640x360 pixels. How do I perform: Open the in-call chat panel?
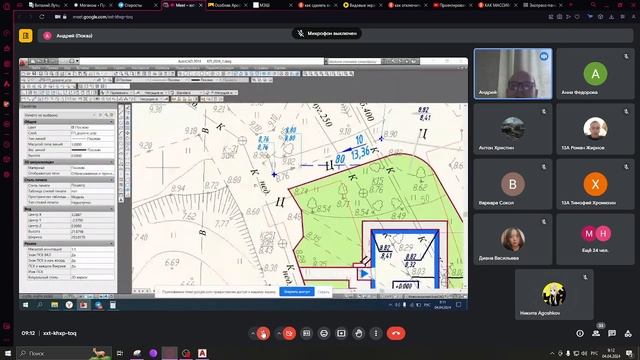(x=612, y=333)
